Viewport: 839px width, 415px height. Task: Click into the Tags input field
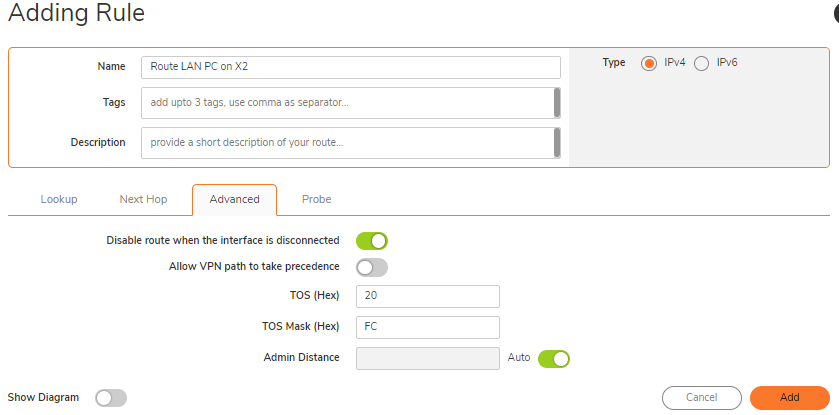347,103
